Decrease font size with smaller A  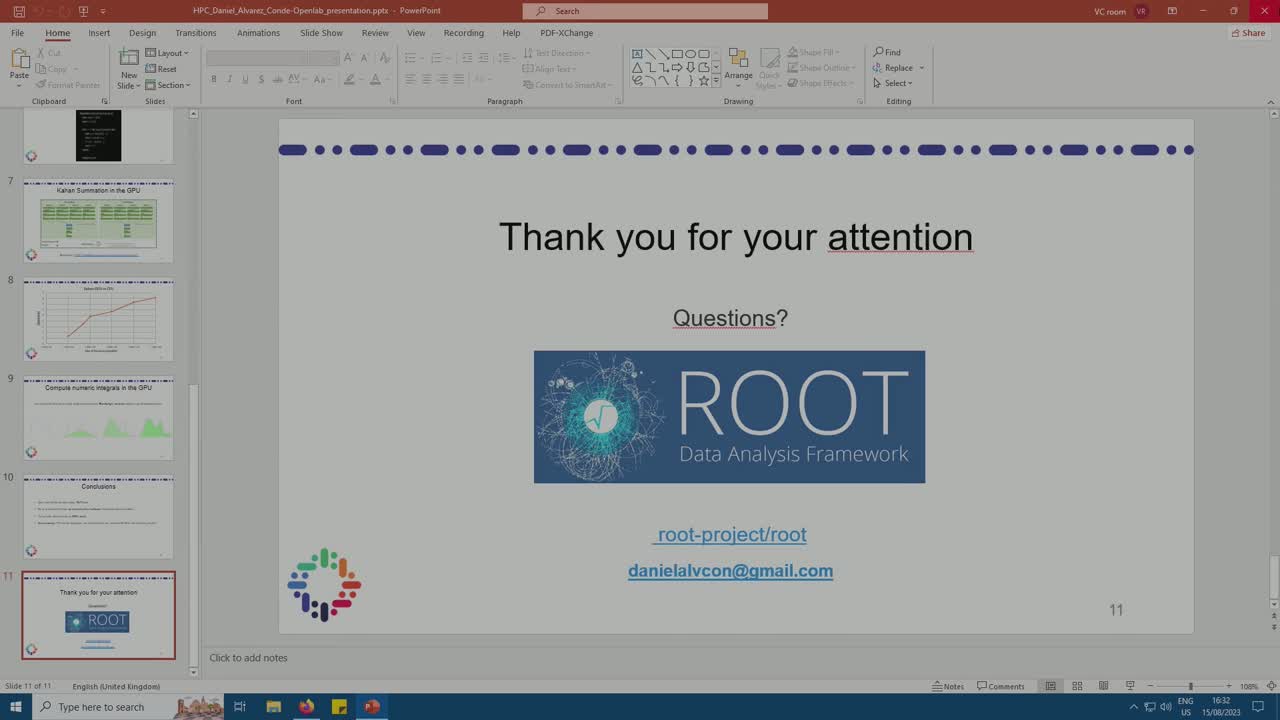pos(364,58)
